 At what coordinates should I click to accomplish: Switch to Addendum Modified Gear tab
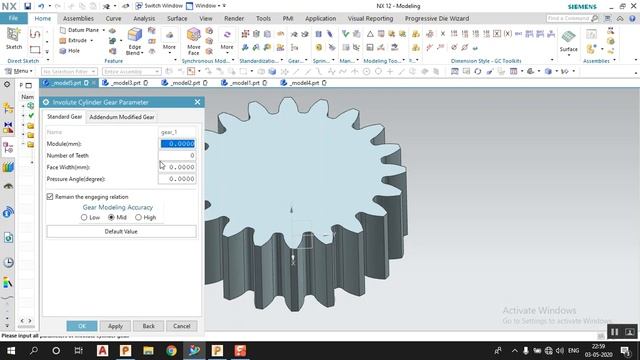[122, 117]
